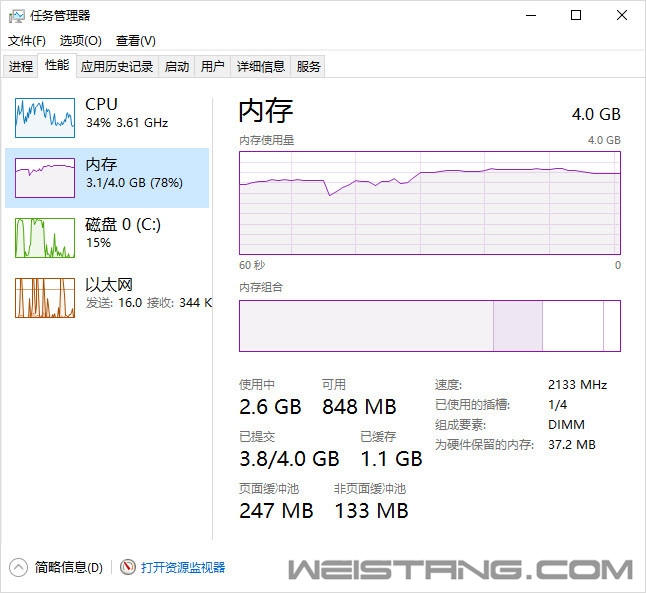This screenshot has height=593, width=646.
Task: Open the 查看(V) menu
Action: (x=136, y=41)
